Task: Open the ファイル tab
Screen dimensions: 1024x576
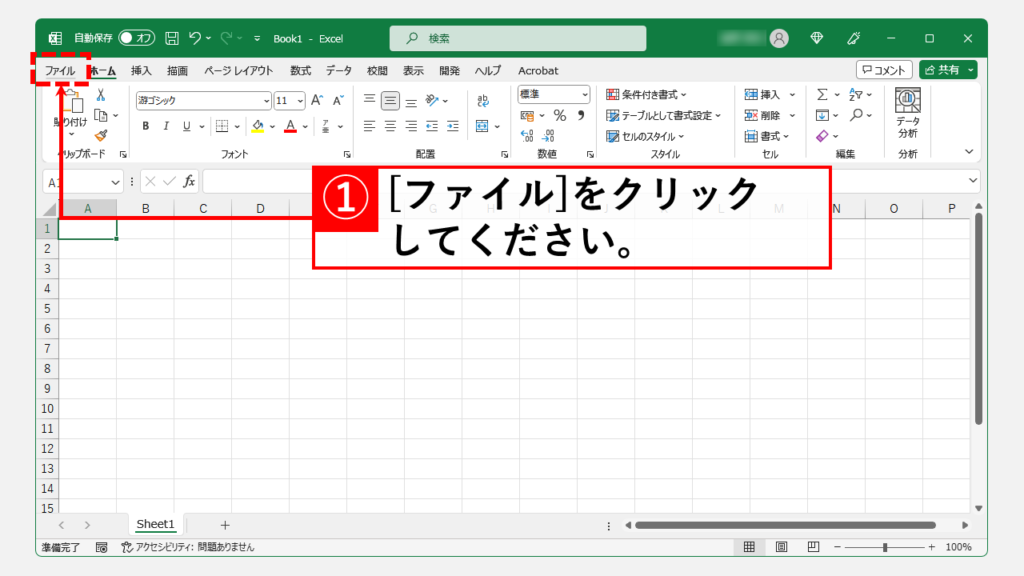Action: click(60, 70)
